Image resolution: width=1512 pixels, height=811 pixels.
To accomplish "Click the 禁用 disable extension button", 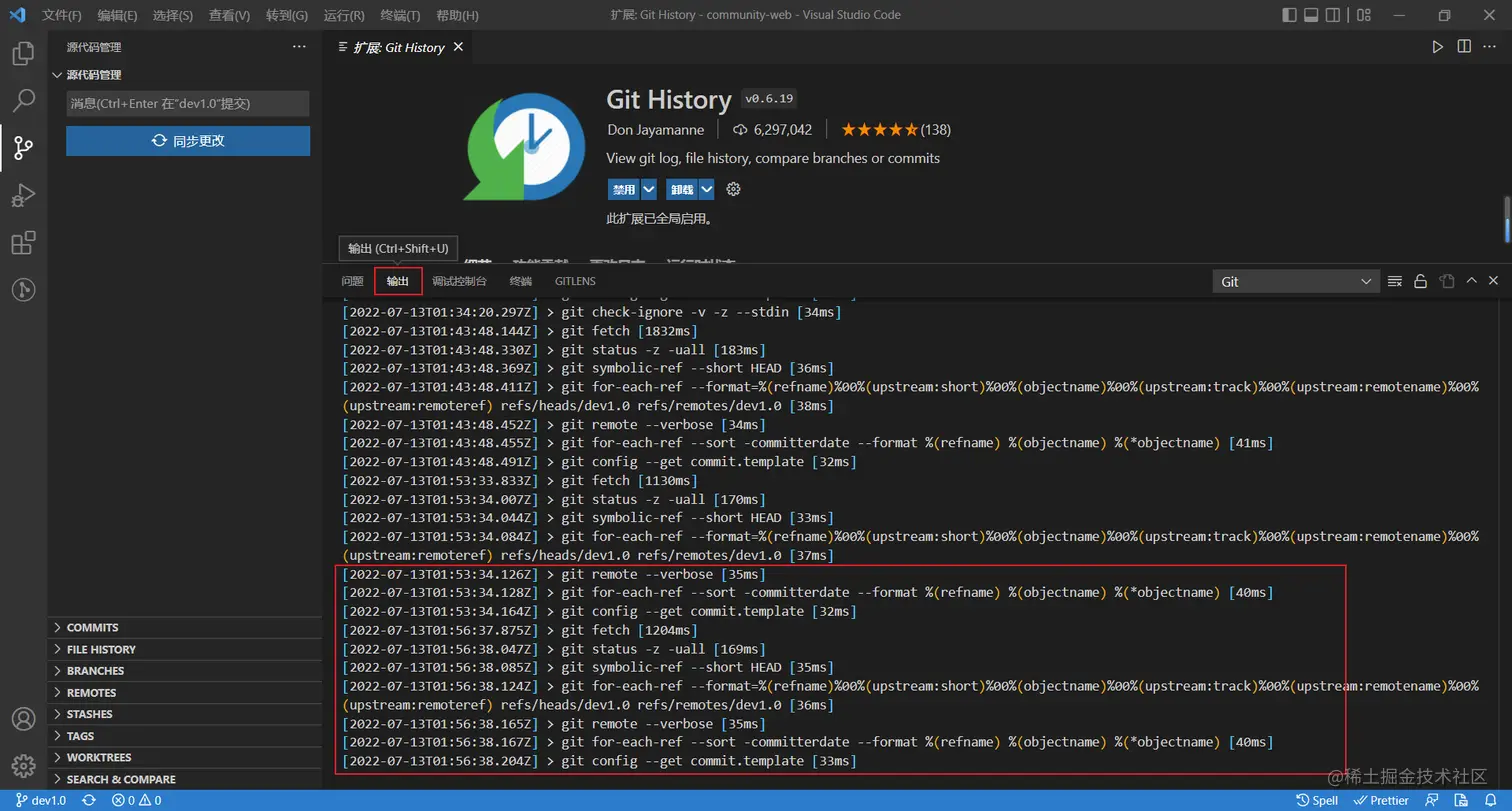I will 624,189.
